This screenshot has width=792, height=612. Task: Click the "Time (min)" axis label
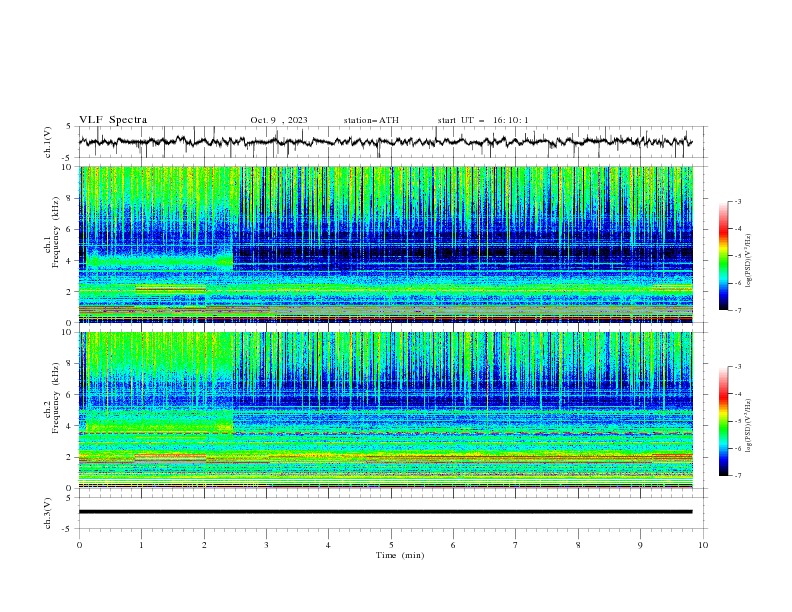click(x=400, y=555)
